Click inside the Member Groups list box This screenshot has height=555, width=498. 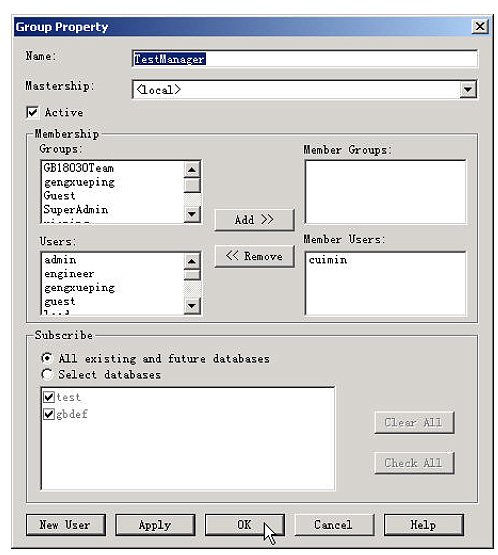coord(385,192)
